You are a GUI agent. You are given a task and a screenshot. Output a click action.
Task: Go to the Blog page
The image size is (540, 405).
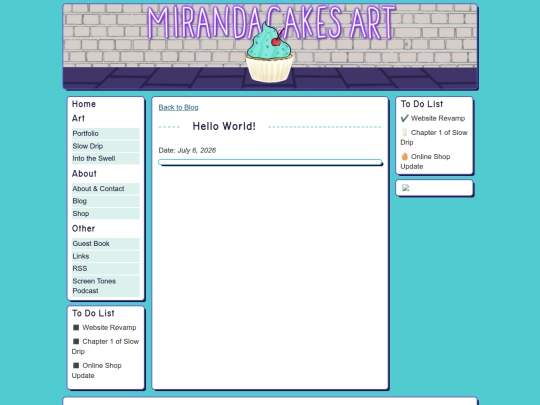[105, 201]
